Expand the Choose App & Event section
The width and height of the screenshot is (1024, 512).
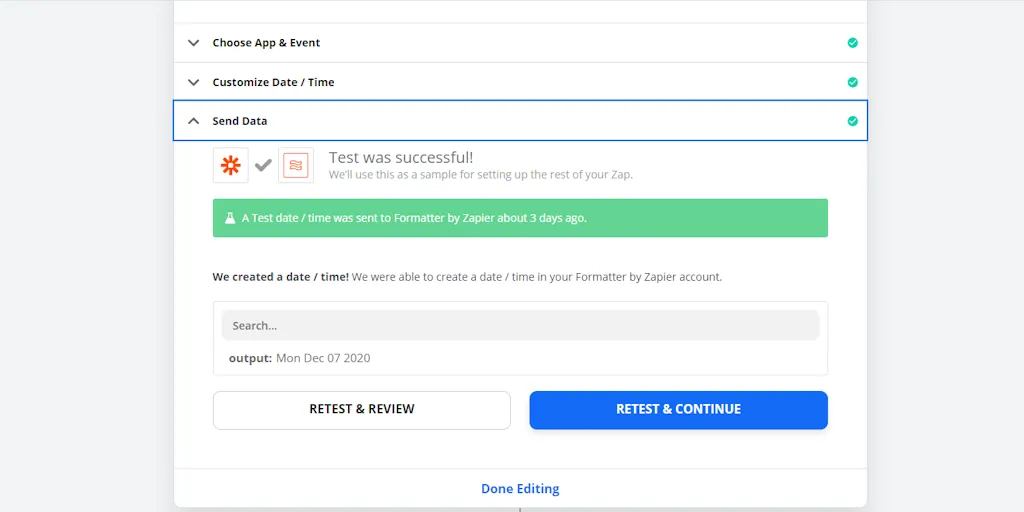click(193, 43)
